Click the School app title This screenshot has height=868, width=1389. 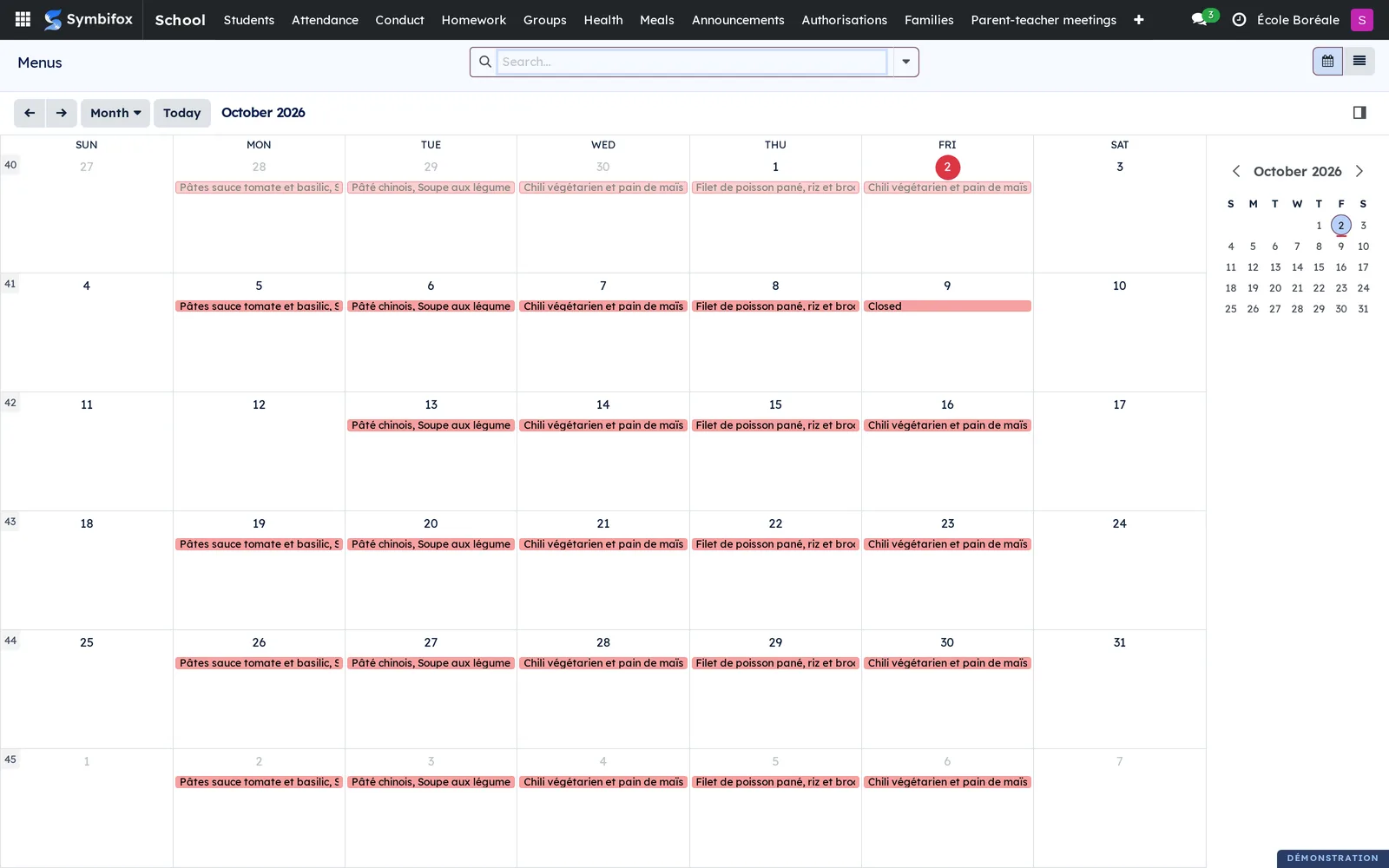click(180, 19)
